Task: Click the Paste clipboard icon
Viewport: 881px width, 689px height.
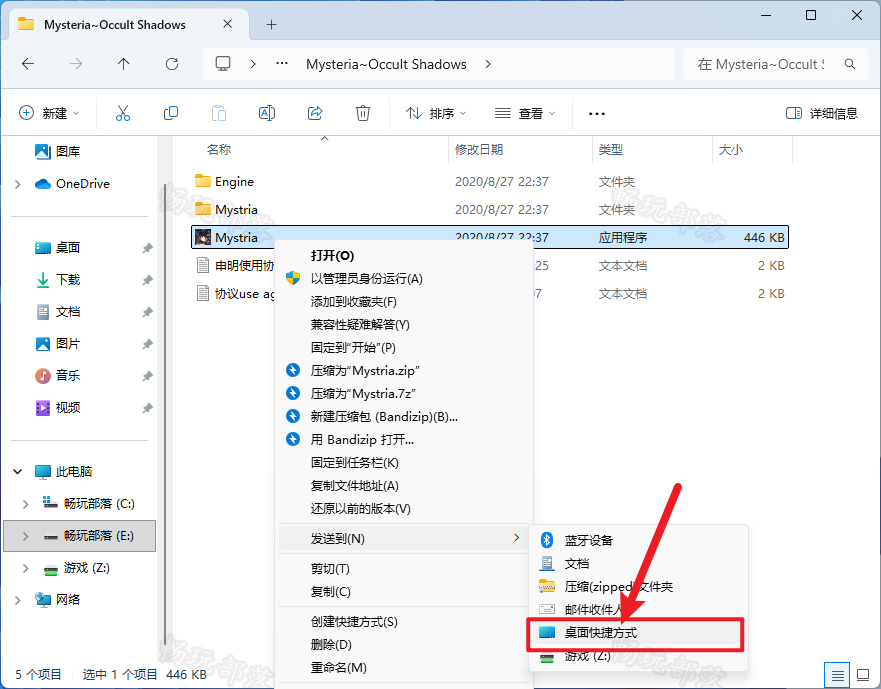Action: click(x=219, y=113)
